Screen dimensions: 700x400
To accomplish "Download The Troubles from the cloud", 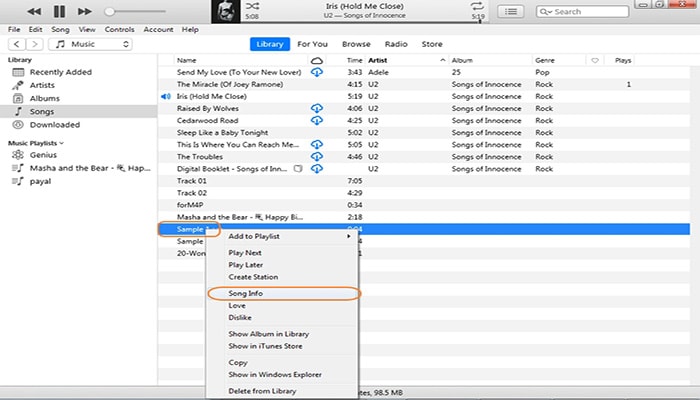I will coord(317,157).
